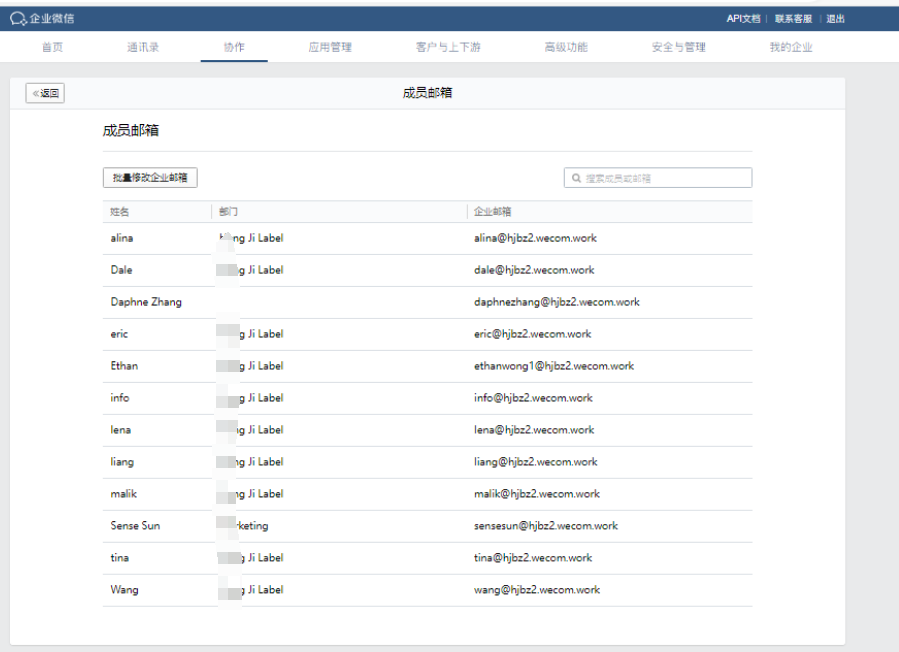Click the 批量修改企业邮箱 button
This screenshot has width=899, height=652.
click(x=148, y=177)
